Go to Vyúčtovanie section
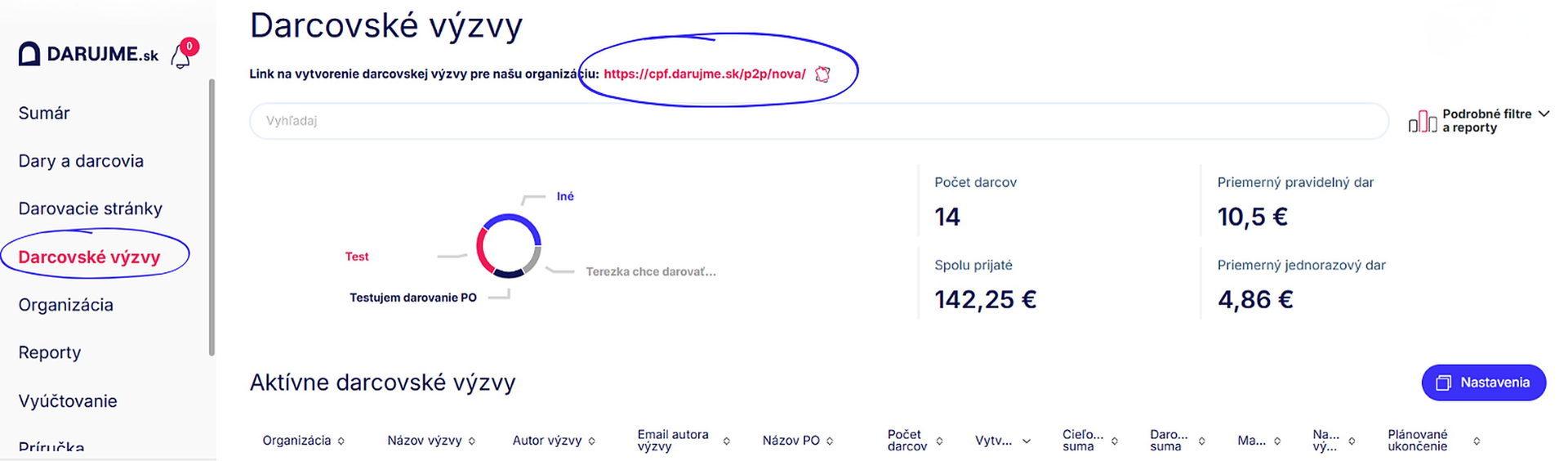 68,401
